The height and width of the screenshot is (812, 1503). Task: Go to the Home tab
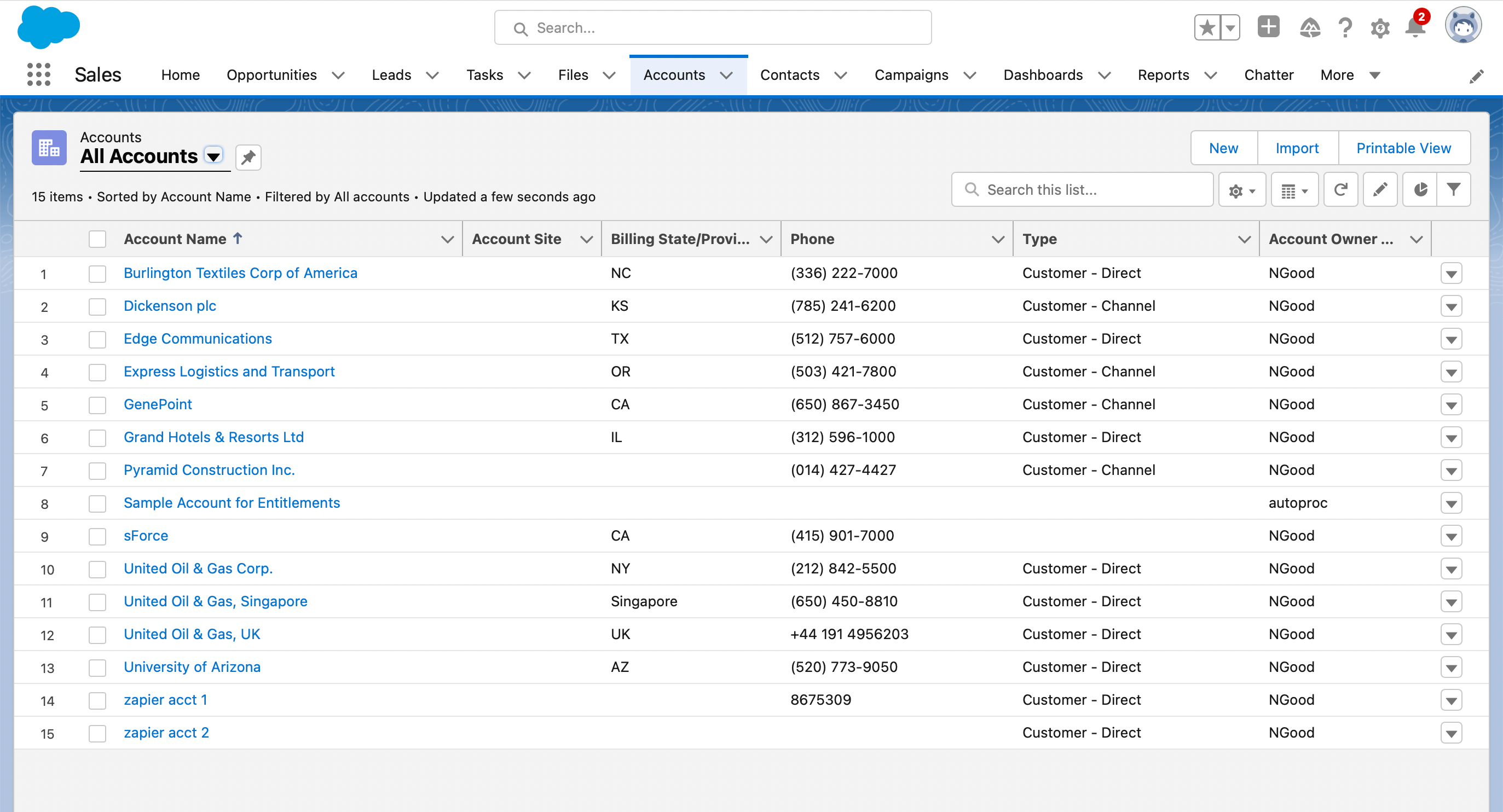[180, 76]
